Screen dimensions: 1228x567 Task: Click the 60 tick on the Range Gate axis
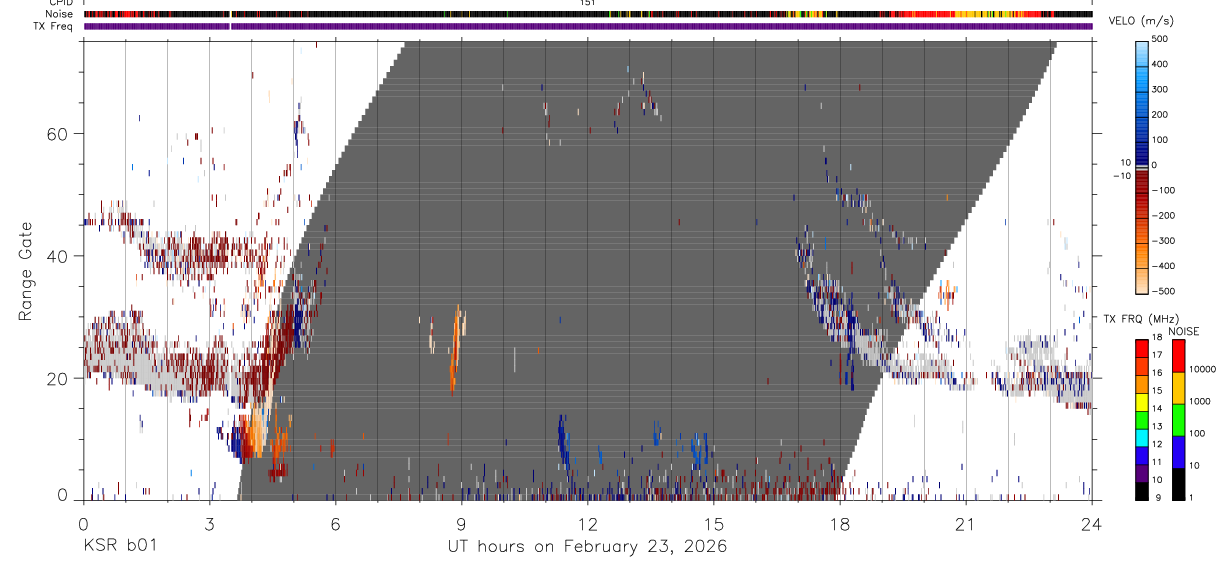[59, 133]
